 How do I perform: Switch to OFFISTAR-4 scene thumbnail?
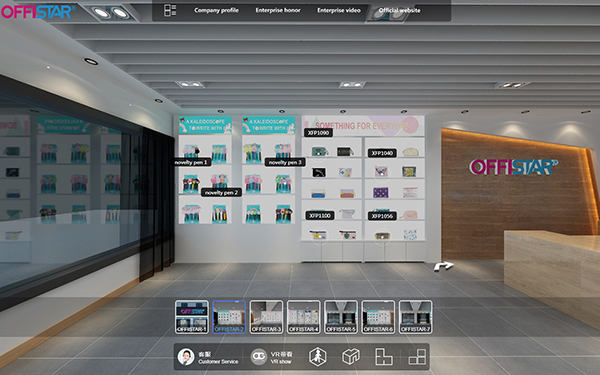pyautogui.click(x=303, y=317)
